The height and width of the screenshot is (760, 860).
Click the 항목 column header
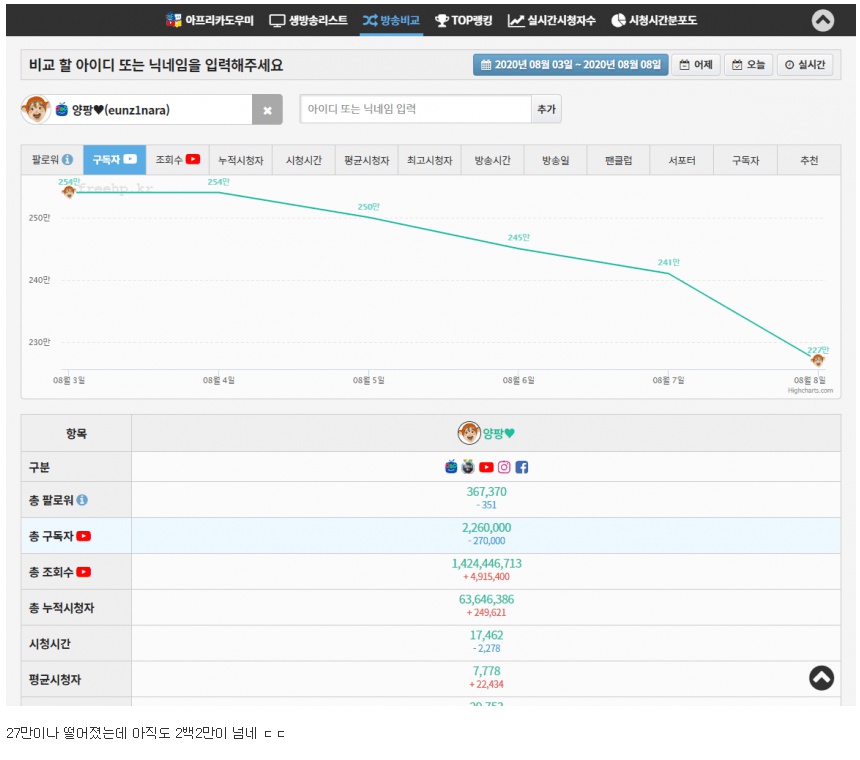[x=76, y=434]
